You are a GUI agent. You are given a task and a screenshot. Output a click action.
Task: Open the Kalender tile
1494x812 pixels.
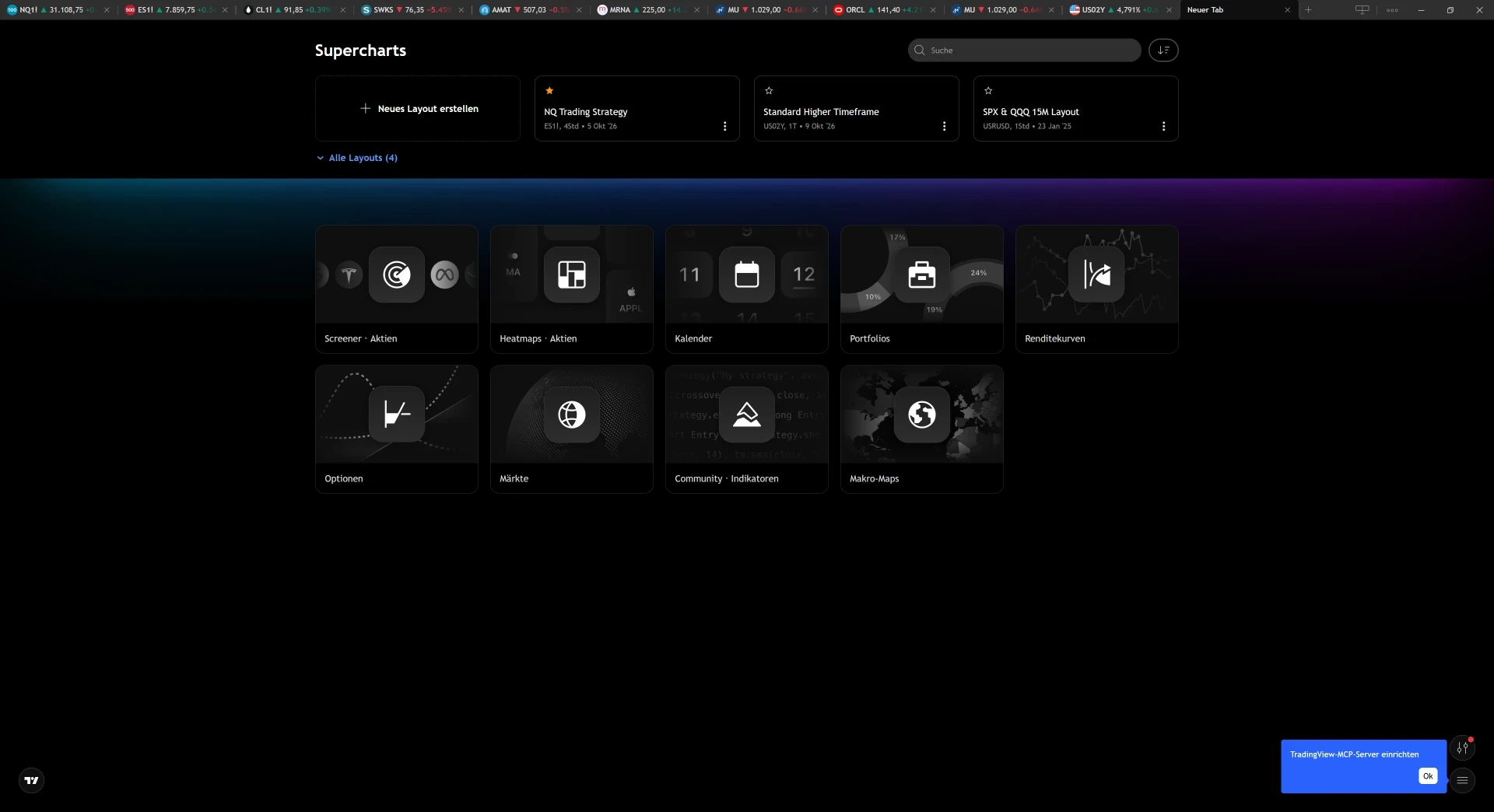747,289
